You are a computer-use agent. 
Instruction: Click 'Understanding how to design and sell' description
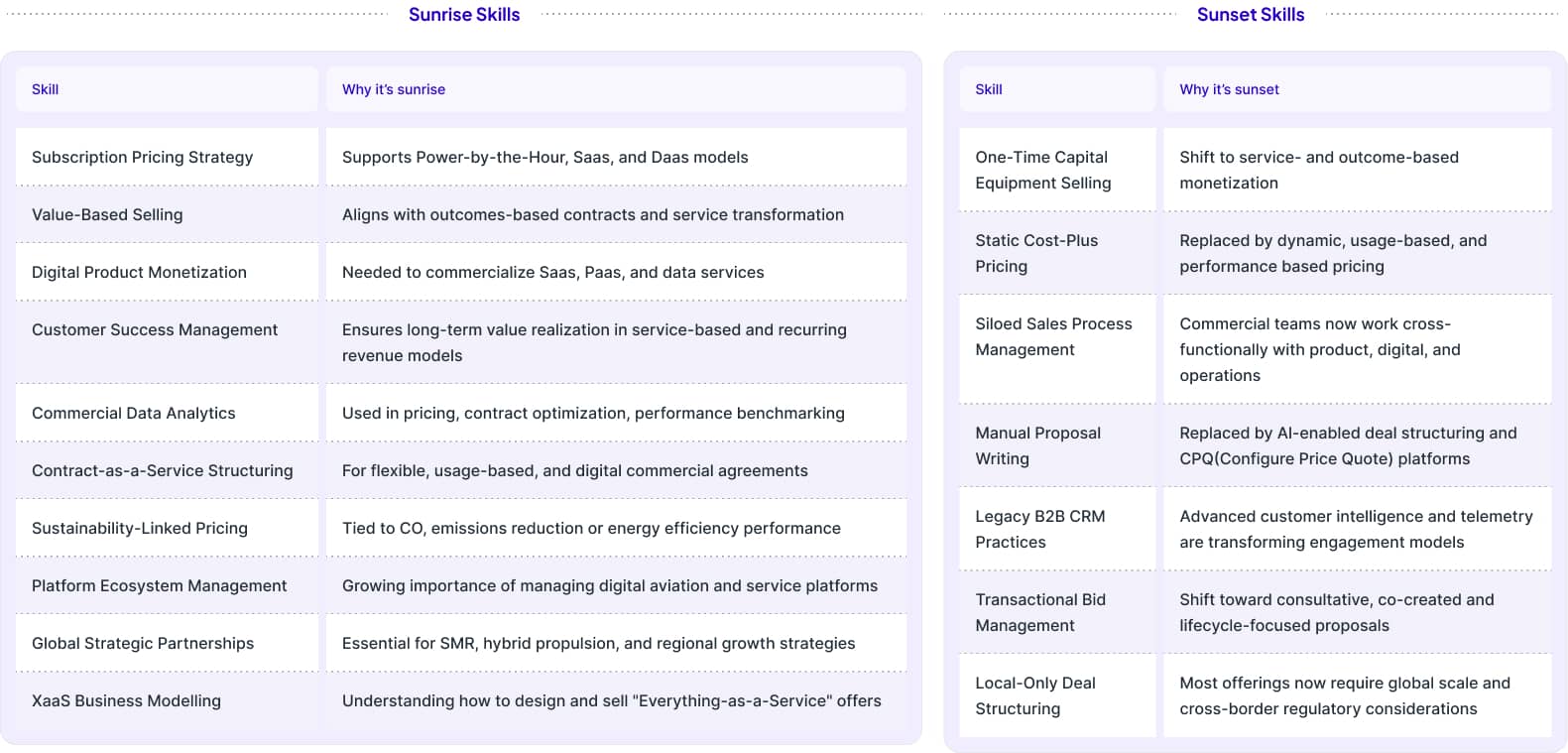pyautogui.click(x=611, y=700)
